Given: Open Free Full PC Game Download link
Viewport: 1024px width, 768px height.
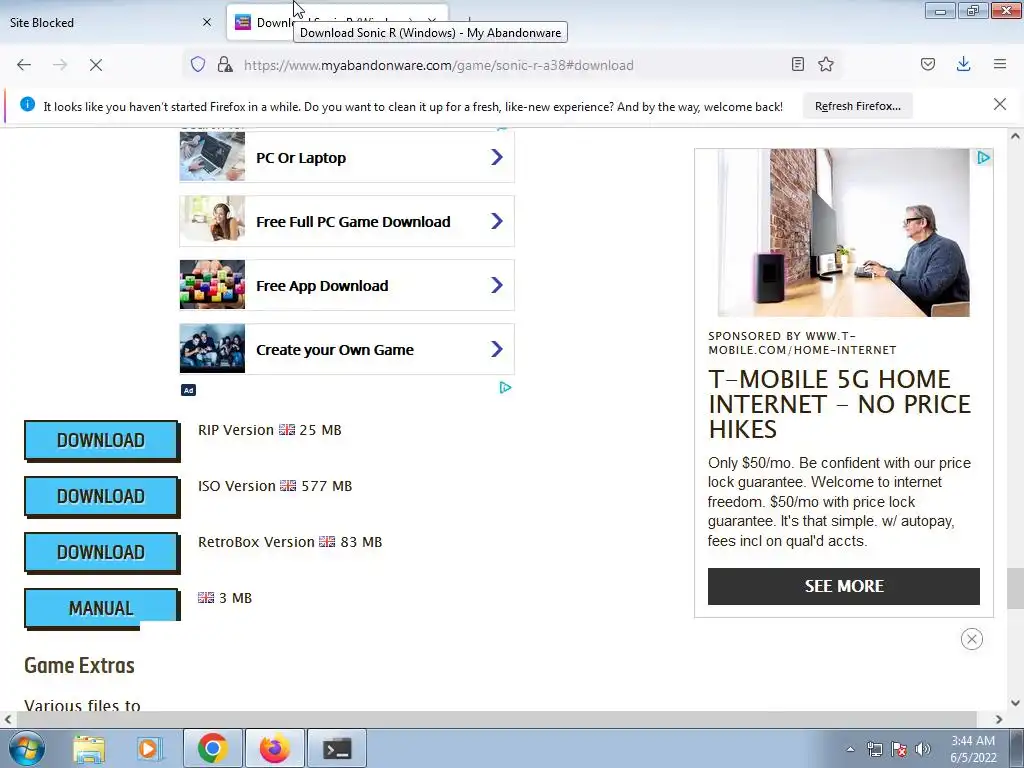Looking at the screenshot, I should (347, 221).
